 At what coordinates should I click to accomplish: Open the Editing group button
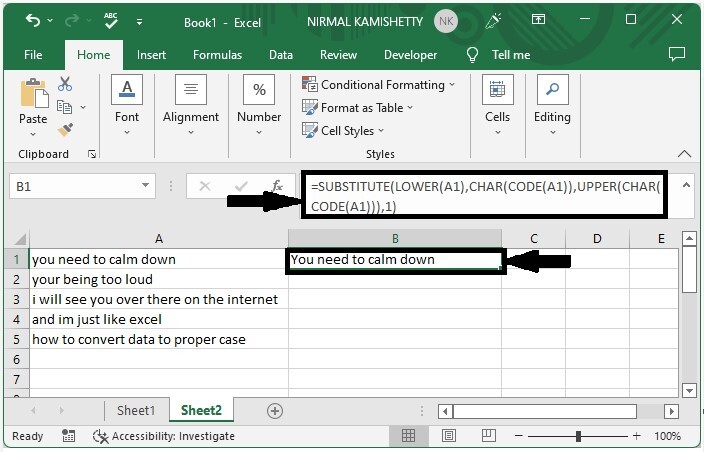(552, 106)
